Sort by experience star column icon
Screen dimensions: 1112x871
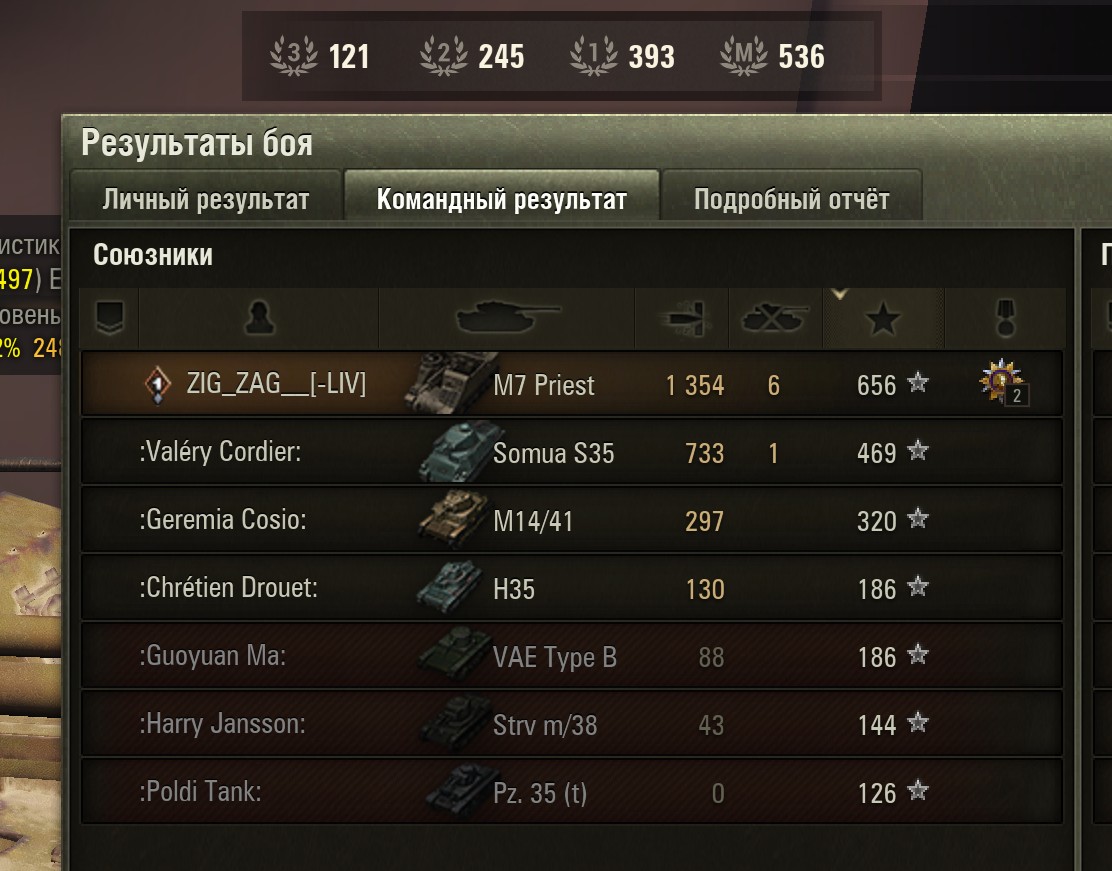coord(883,318)
